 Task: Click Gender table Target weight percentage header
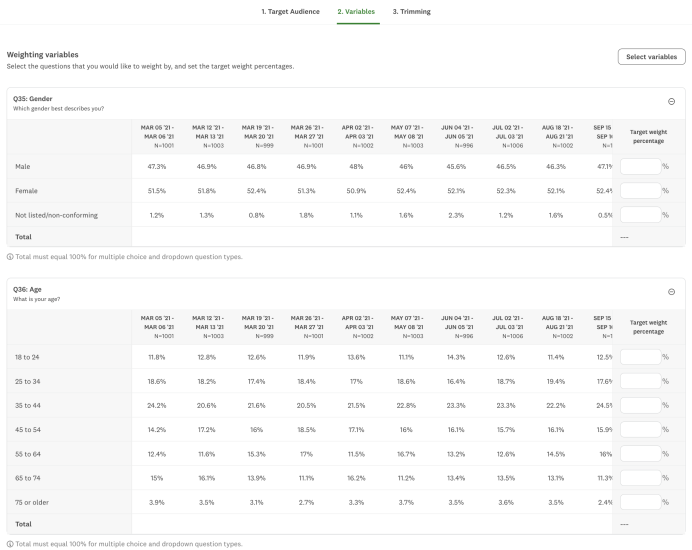click(648, 136)
